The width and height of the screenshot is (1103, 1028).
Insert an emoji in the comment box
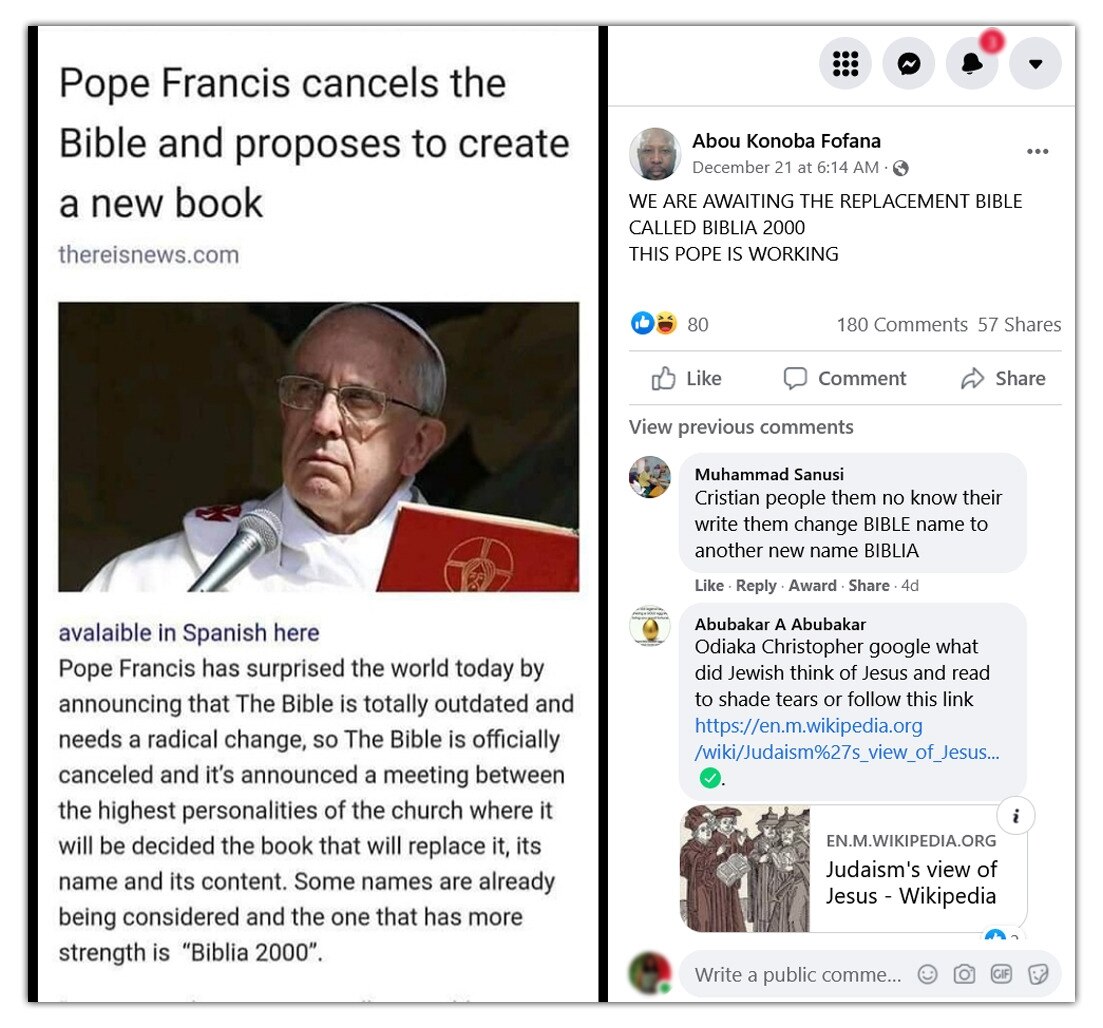click(927, 974)
